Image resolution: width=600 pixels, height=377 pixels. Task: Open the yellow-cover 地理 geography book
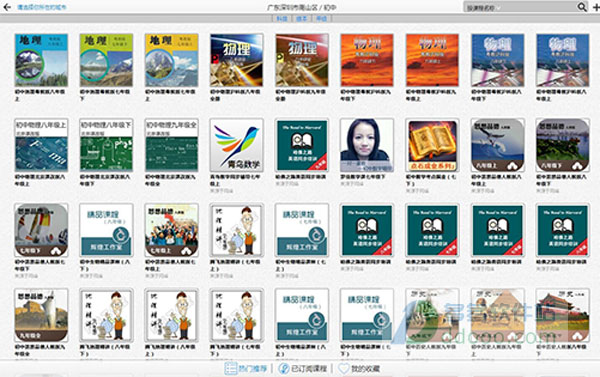[171, 60]
